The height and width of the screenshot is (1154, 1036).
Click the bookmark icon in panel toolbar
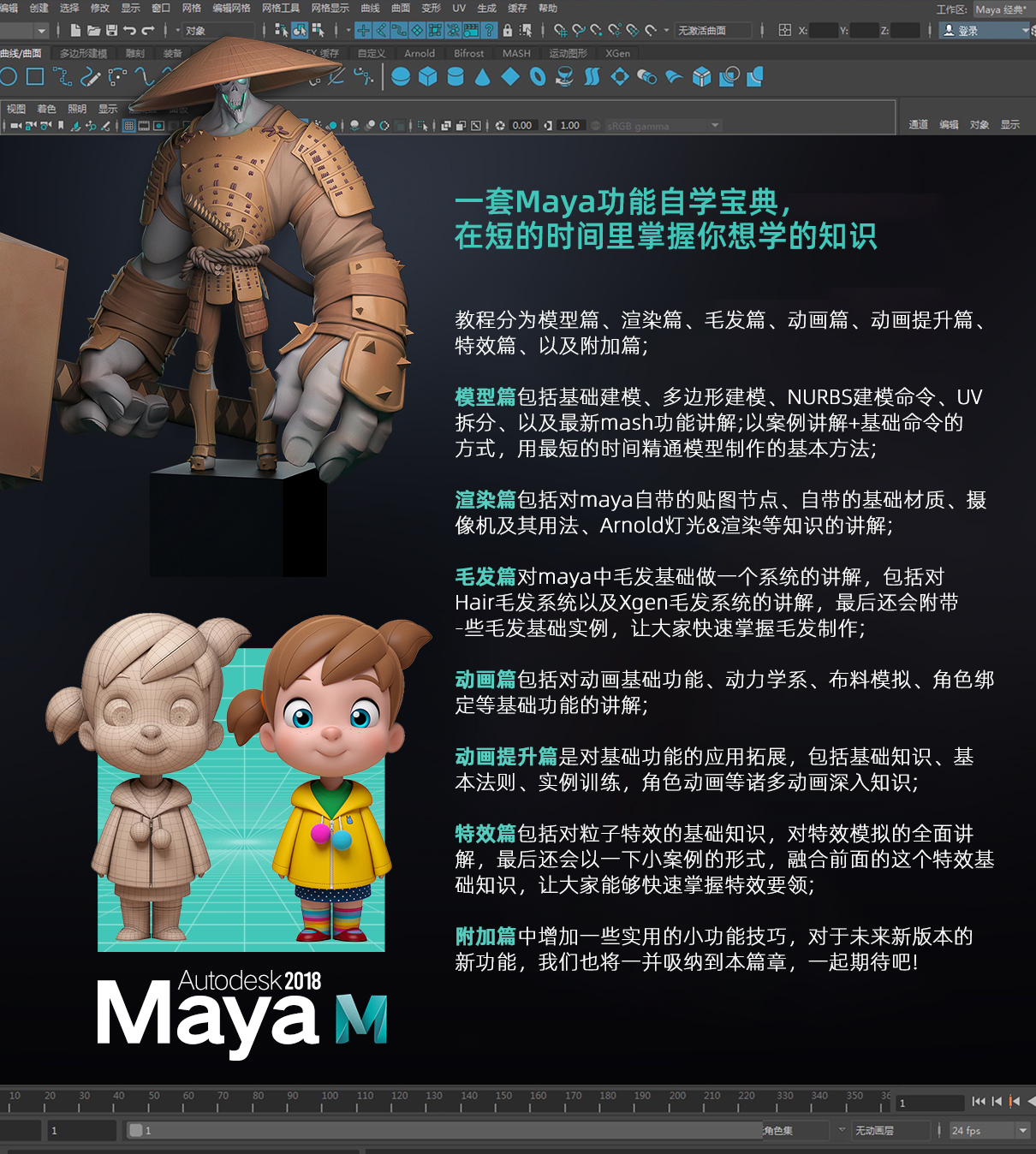click(x=61, y=126)
